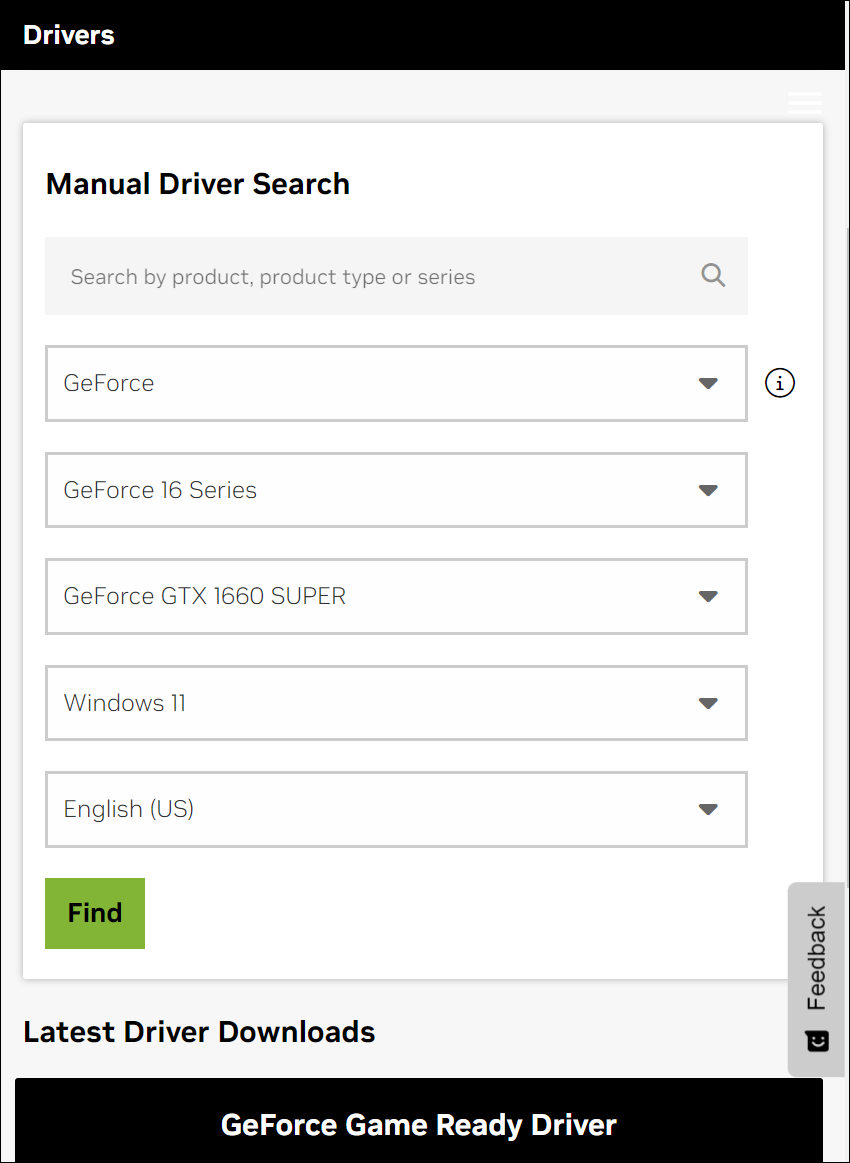Change the GeForce GTX 1660 SUPER product selection

pyautogui.click(x=380, y=597)
